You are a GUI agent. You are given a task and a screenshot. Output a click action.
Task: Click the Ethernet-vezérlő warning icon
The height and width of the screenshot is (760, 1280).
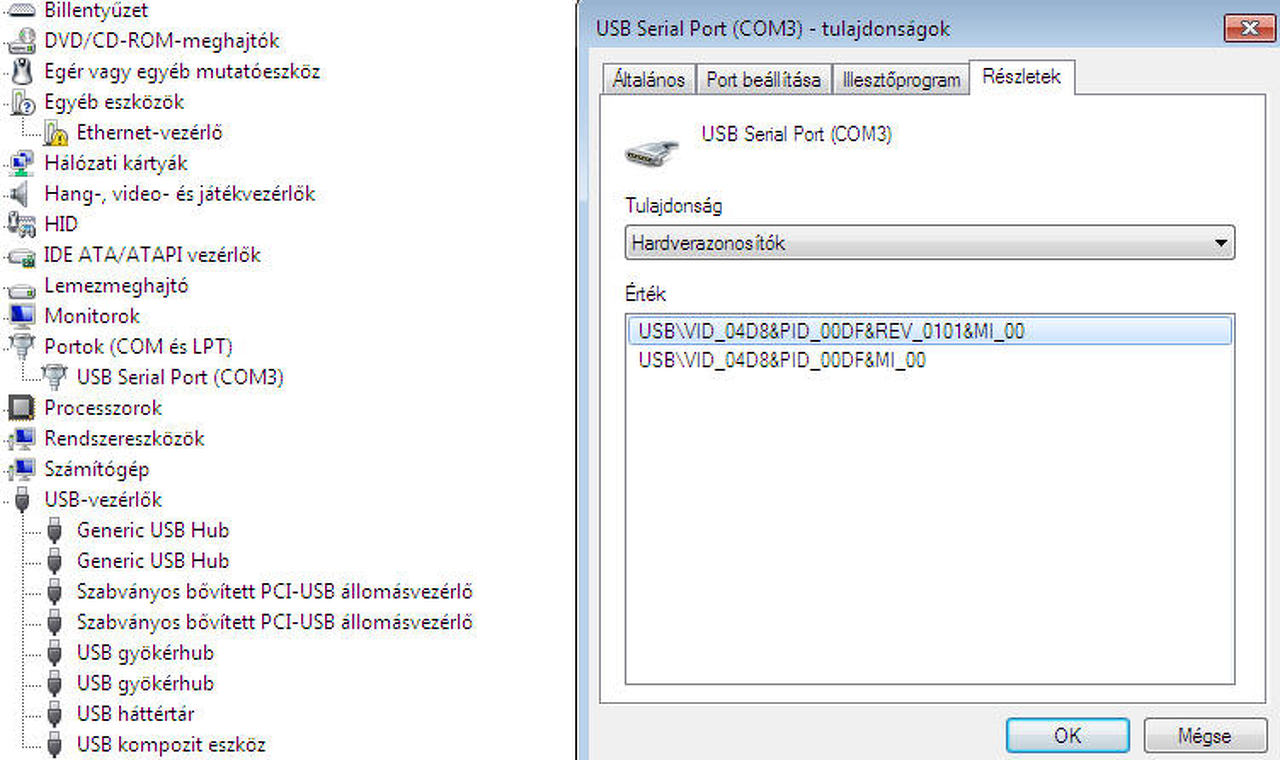[56, 133]
